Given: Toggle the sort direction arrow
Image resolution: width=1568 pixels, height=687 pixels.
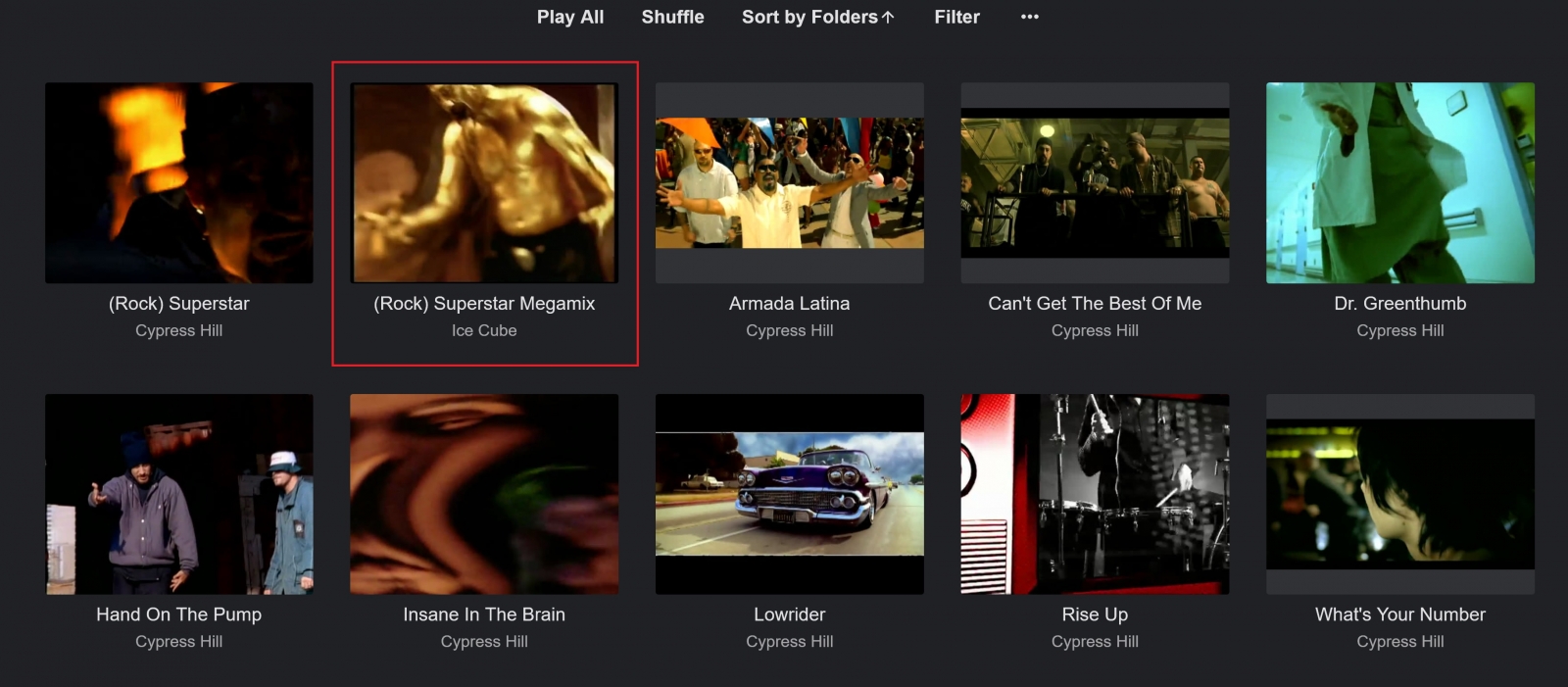Looking at the screenshot, I should click(x=888, y=17).
